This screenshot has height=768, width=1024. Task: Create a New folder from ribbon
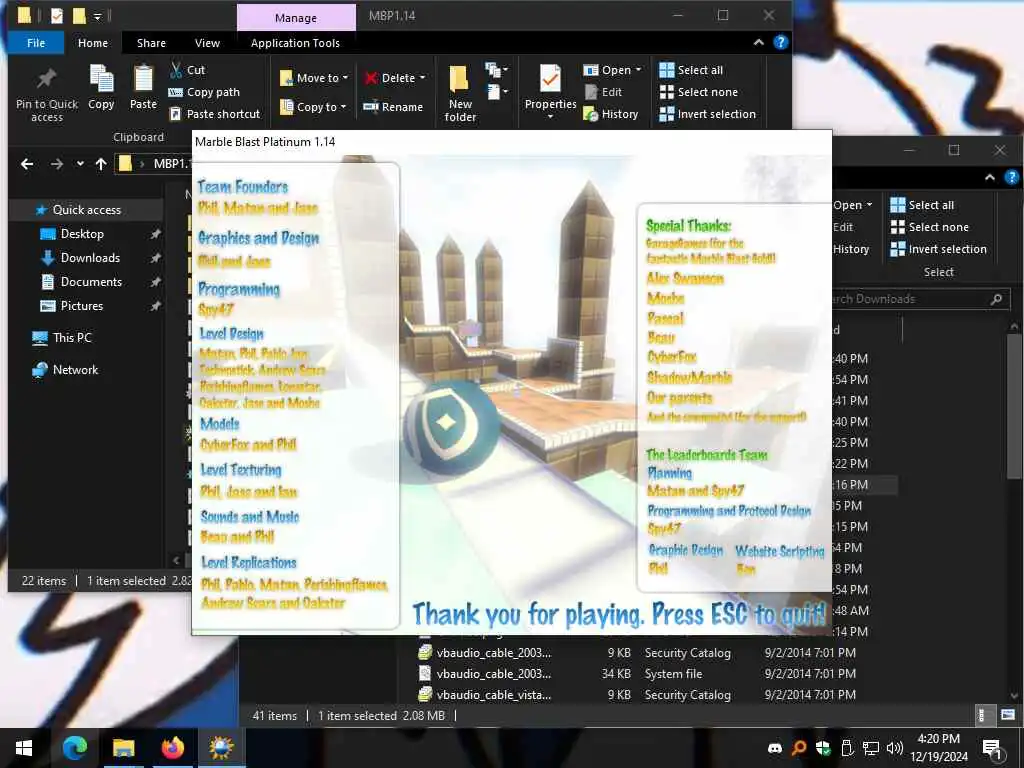pyautogui.click(x=460, y=94)
